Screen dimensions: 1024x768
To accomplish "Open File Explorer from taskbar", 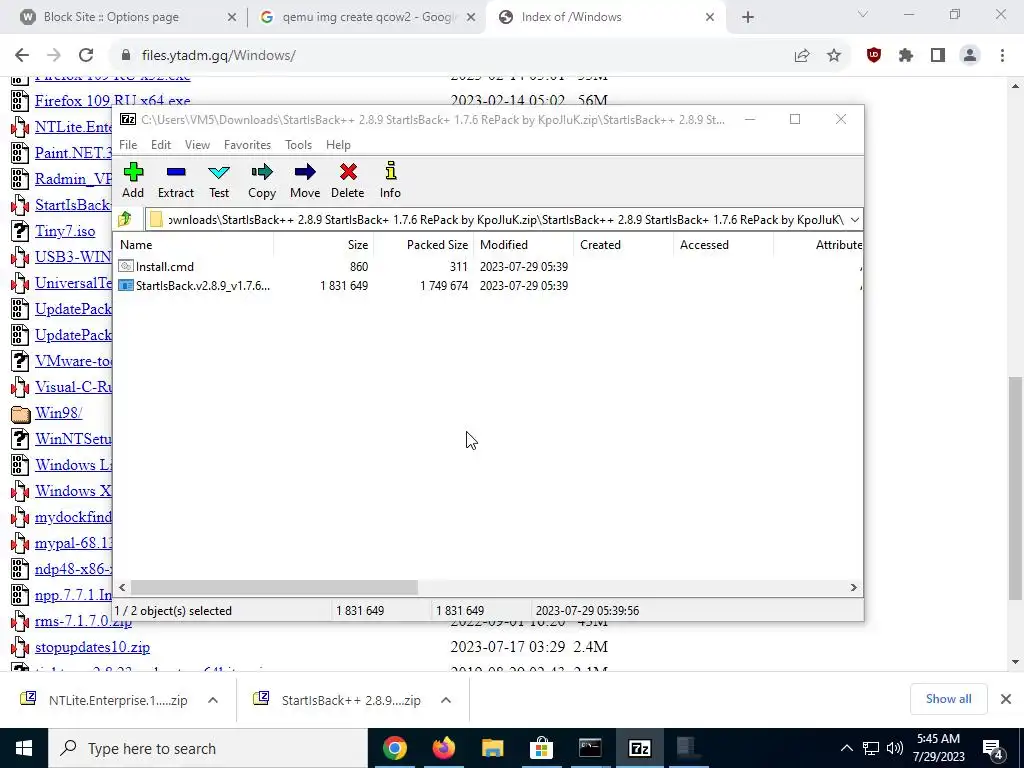I will pyautogui.click(x=492, y=748).
